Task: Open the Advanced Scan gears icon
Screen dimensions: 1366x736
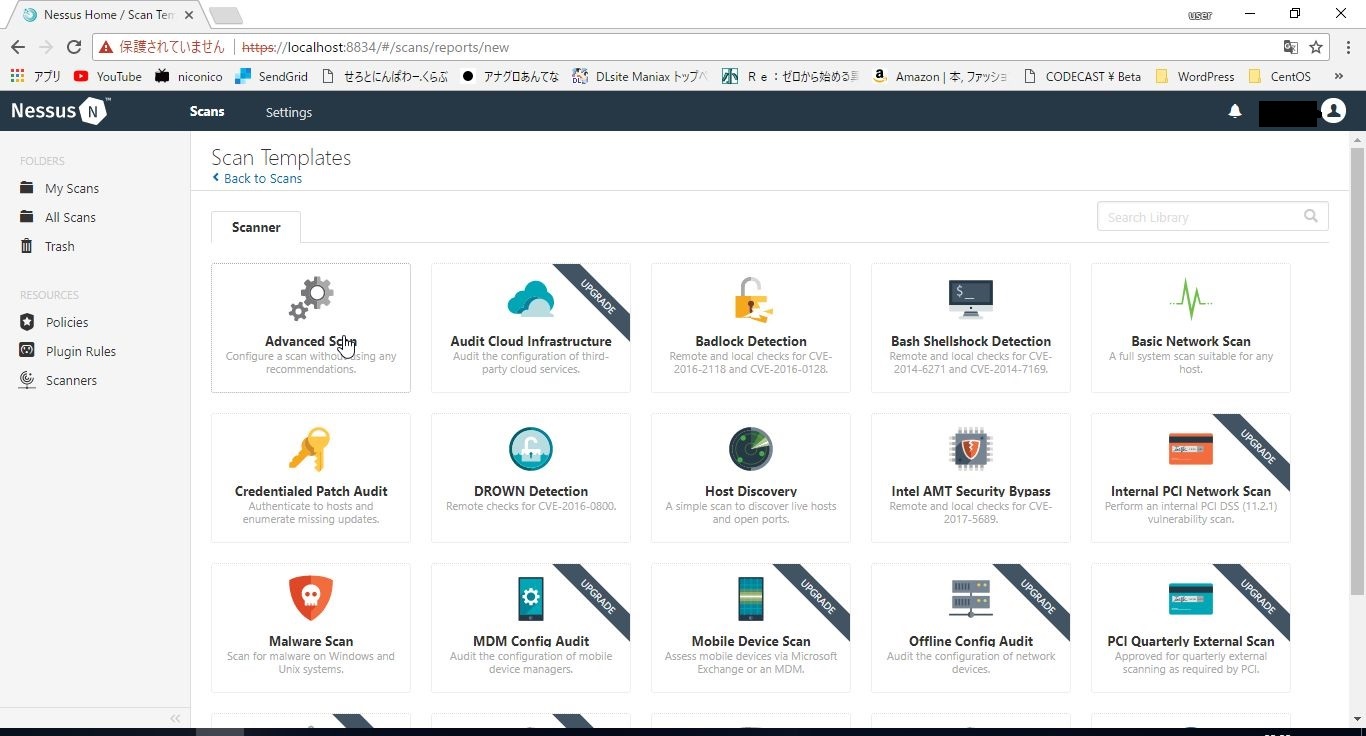Action: coord(311,299)
